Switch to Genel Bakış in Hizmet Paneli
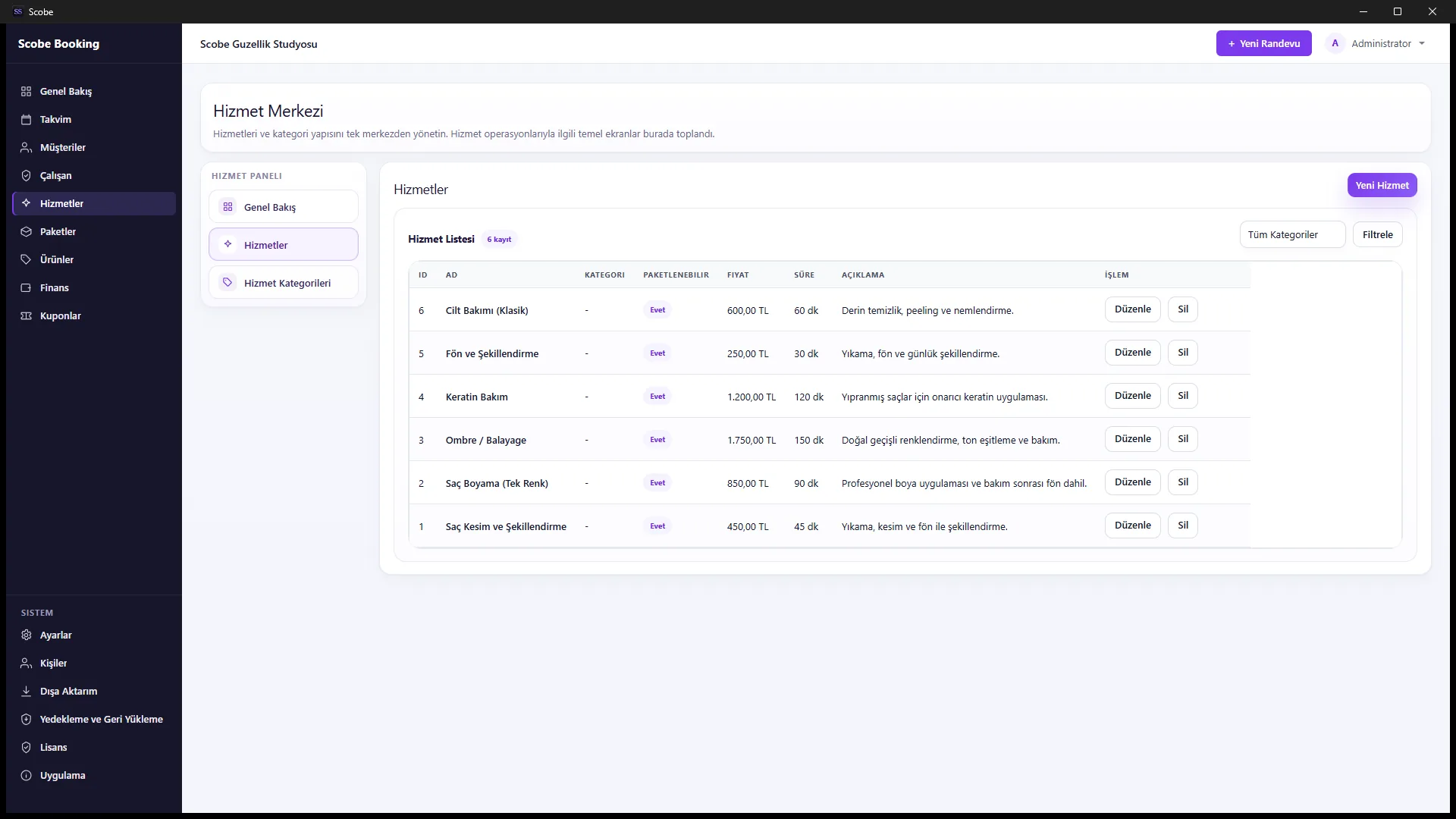The image size is (1456, 819). pyautogui.click(x=284, y=206)
